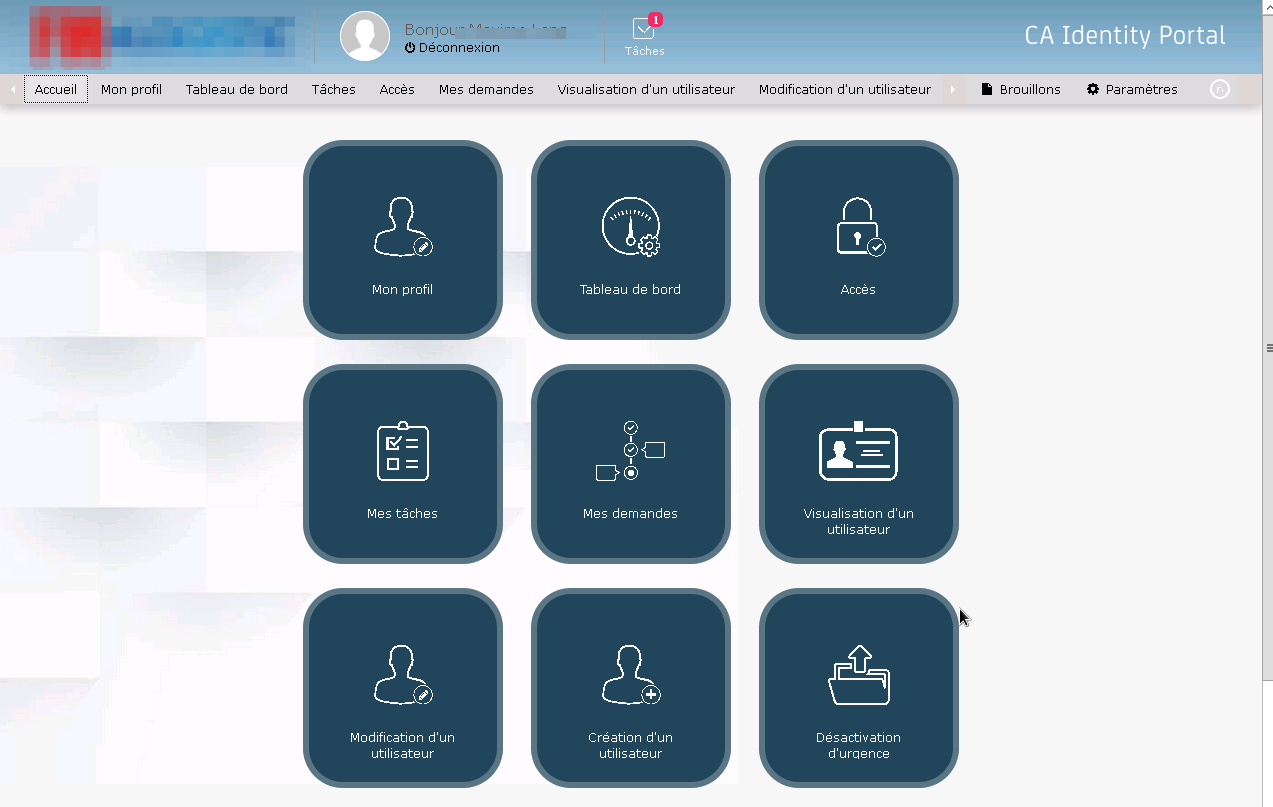Open the Mes tâches clipboard tile
This screenshot has width=1273, height=807.
pos(402,464)
